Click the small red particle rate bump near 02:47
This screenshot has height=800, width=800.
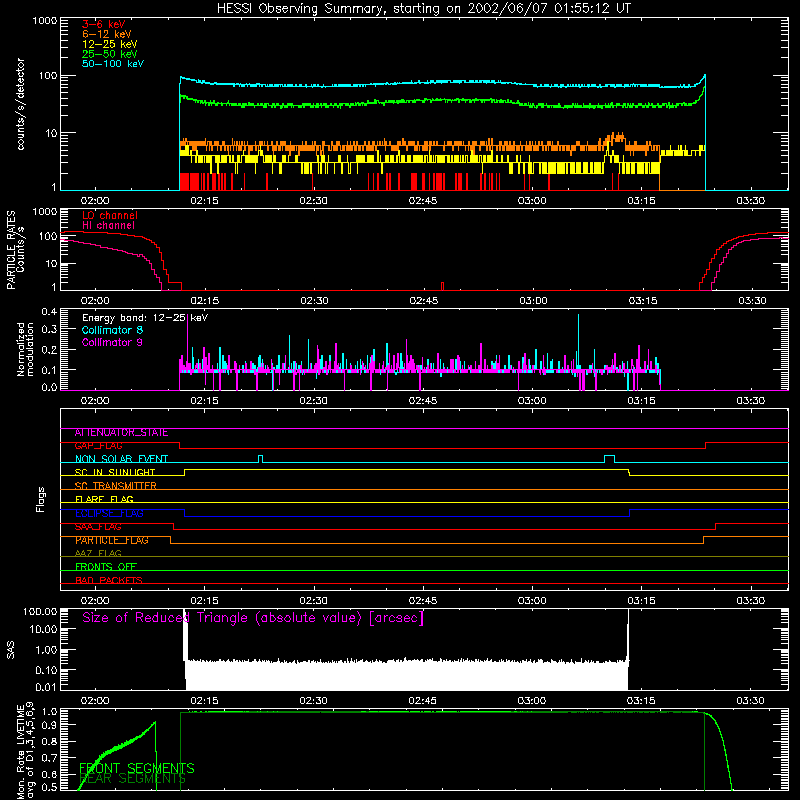(442, 286)
